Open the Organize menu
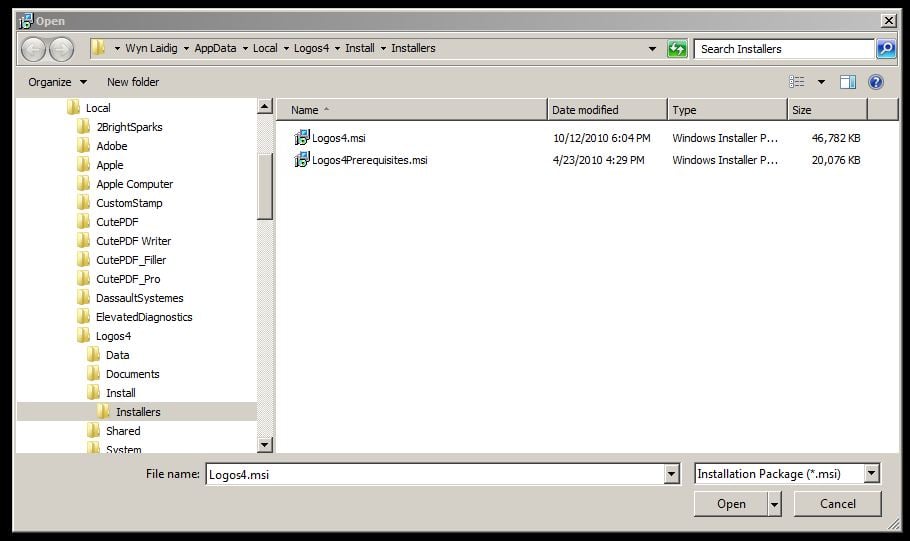The height and width of the screenshot is (541, 910). coord(57,82)
